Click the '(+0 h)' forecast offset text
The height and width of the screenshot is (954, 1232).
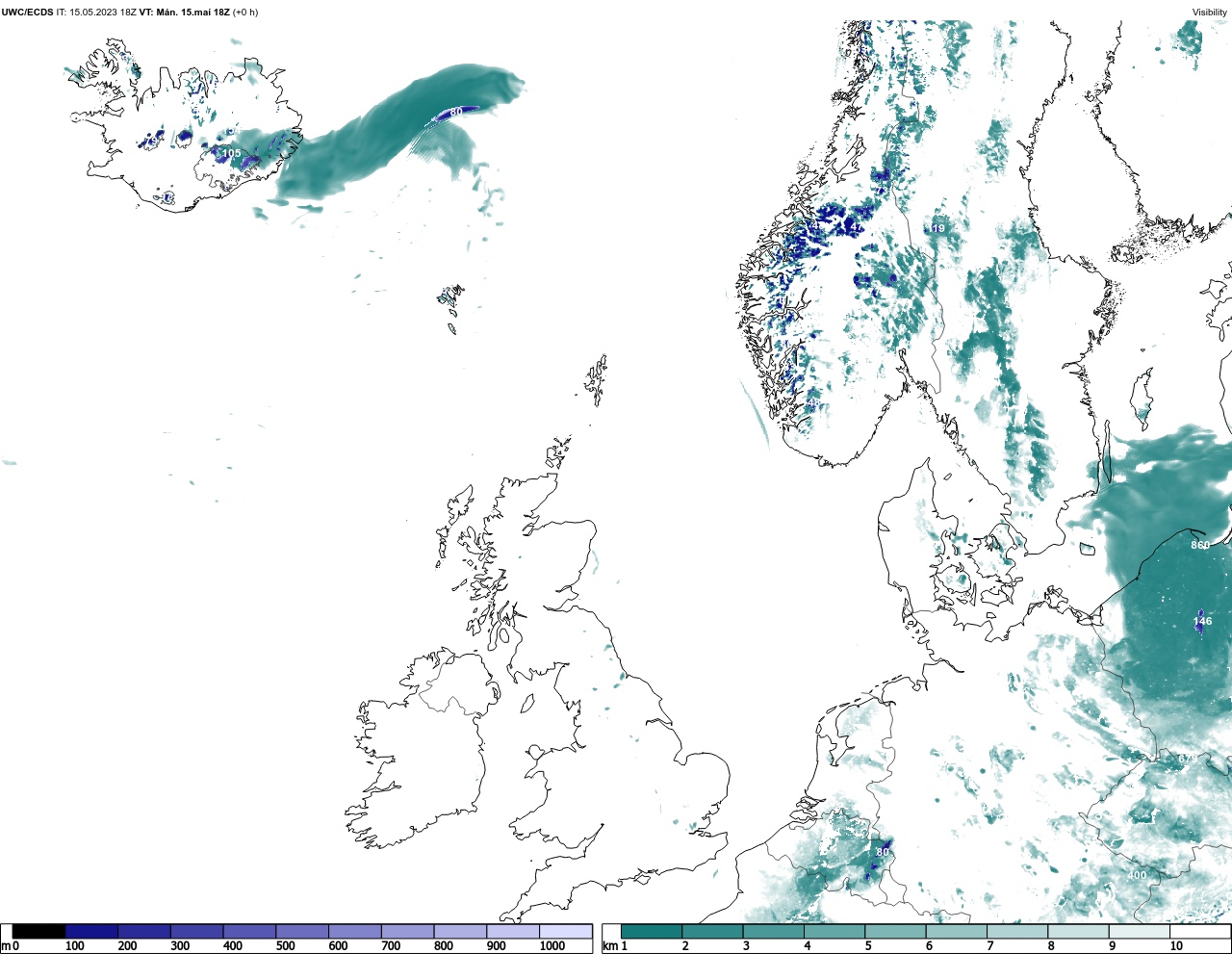pos(245,13)
